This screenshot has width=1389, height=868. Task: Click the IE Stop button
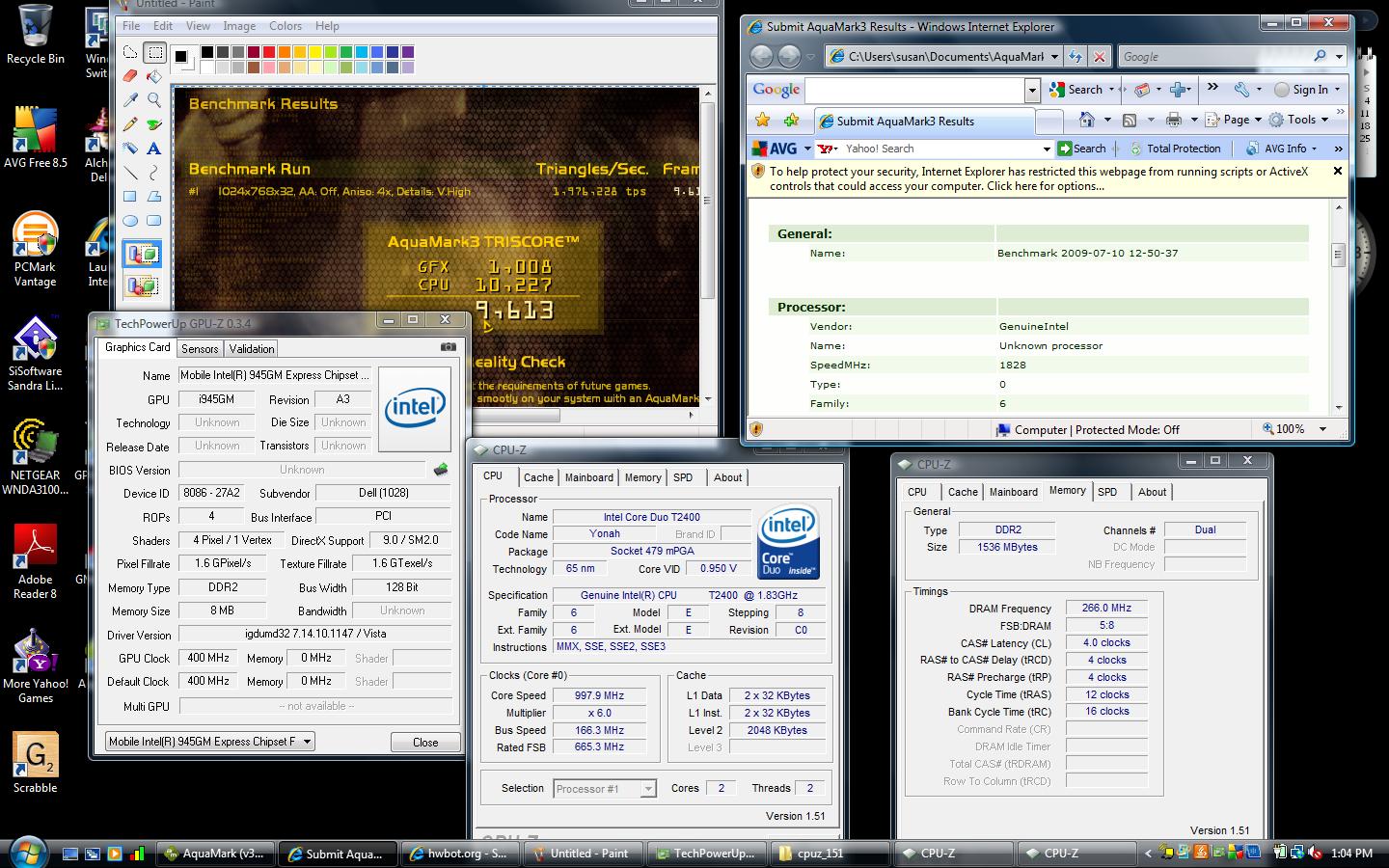click(1099, 57)
